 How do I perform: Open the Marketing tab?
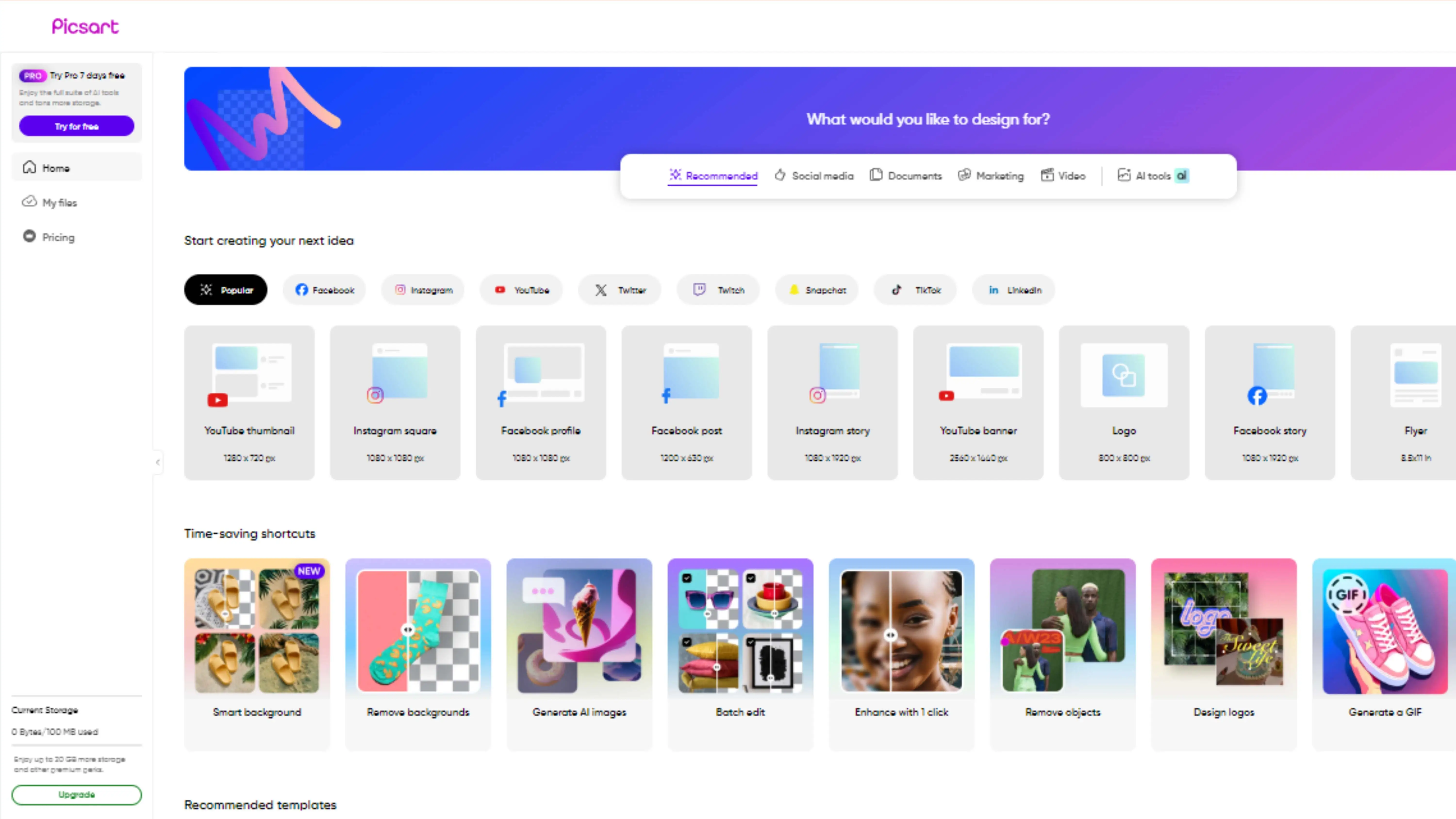coord(991,176)
